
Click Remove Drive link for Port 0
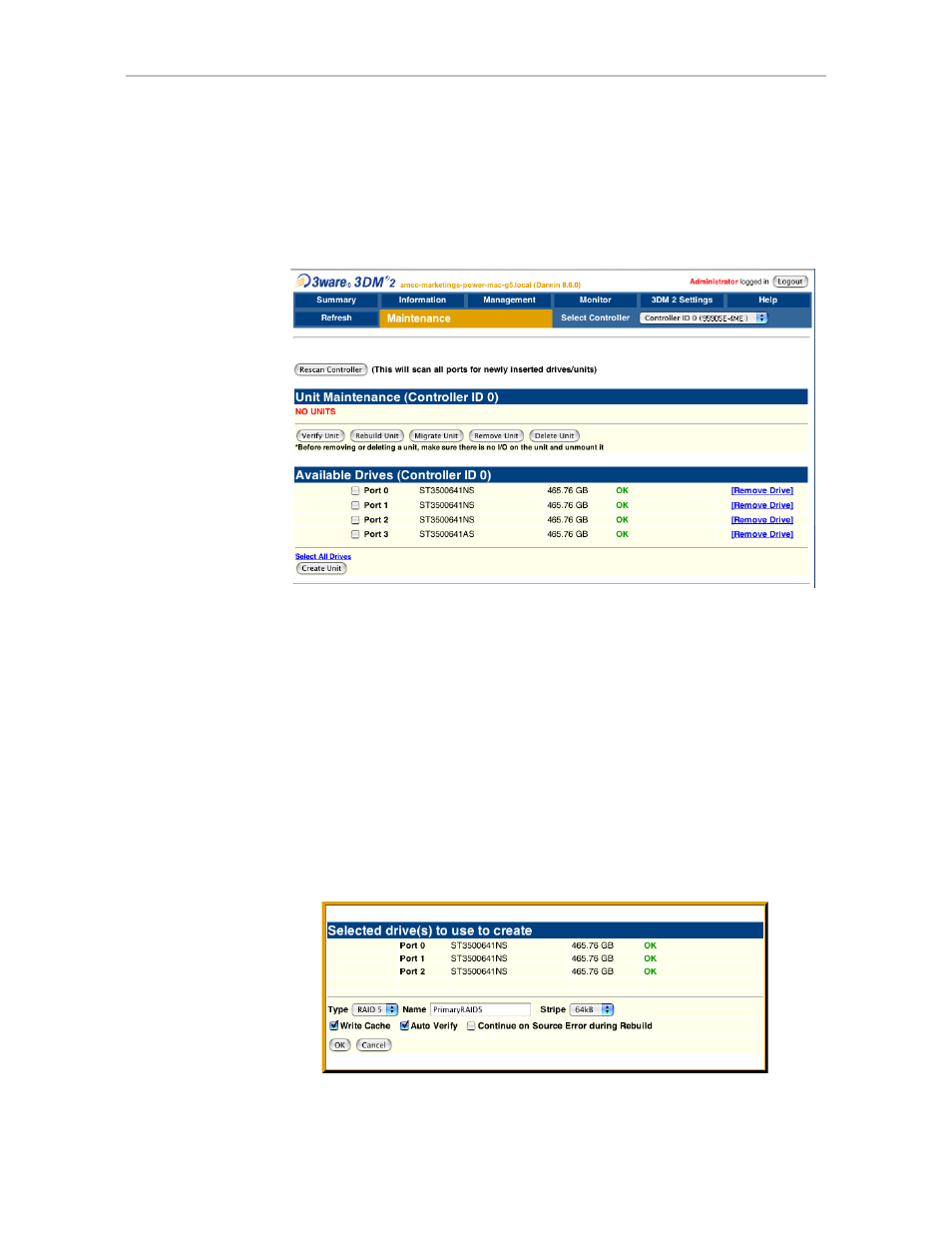762,490
